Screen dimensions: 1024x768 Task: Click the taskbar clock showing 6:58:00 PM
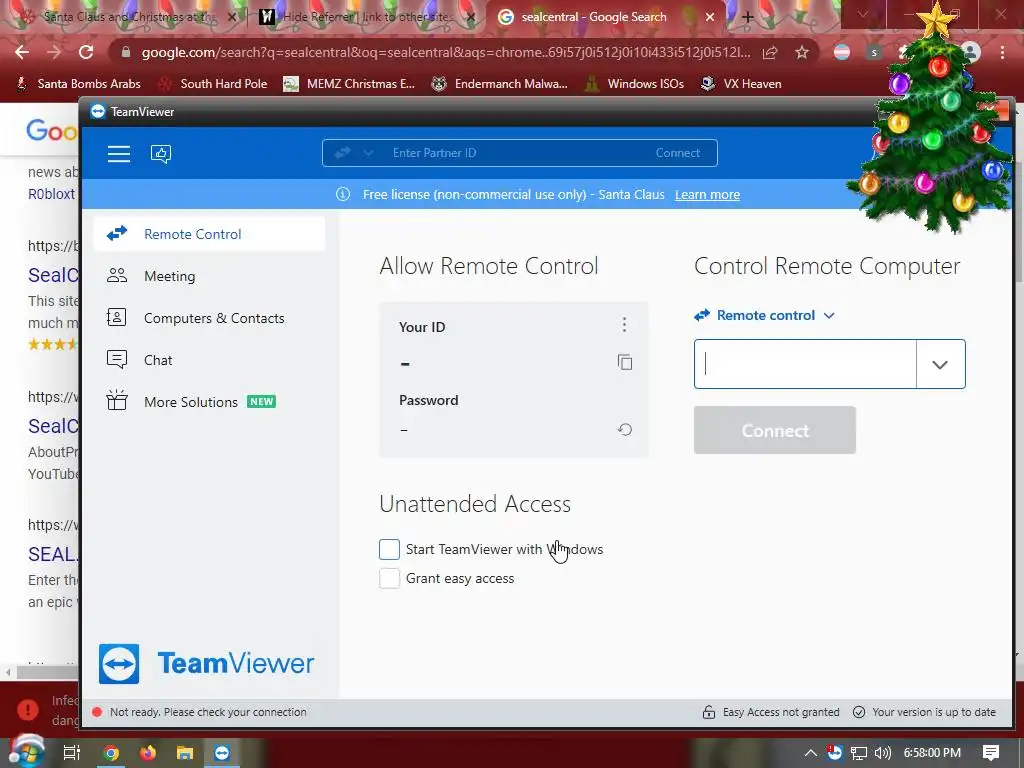tap(932, 753)
